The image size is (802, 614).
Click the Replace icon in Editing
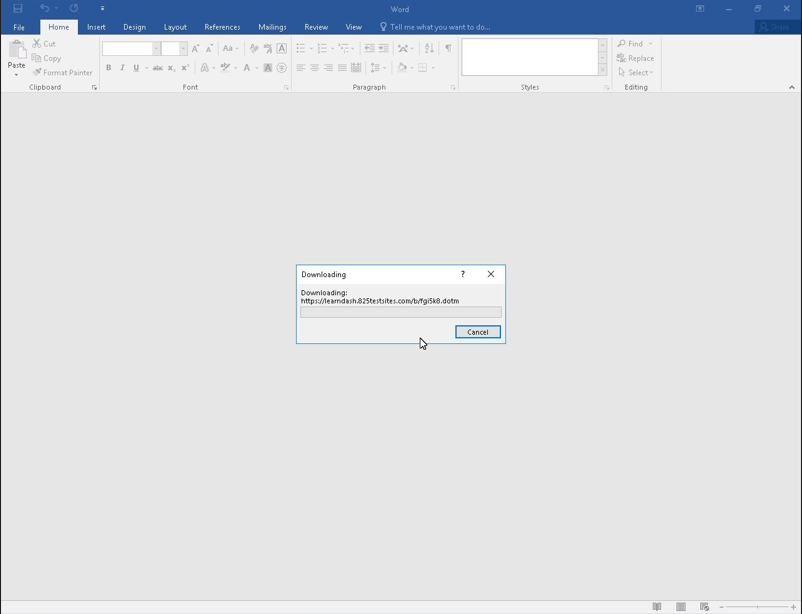tap(622, 58)
